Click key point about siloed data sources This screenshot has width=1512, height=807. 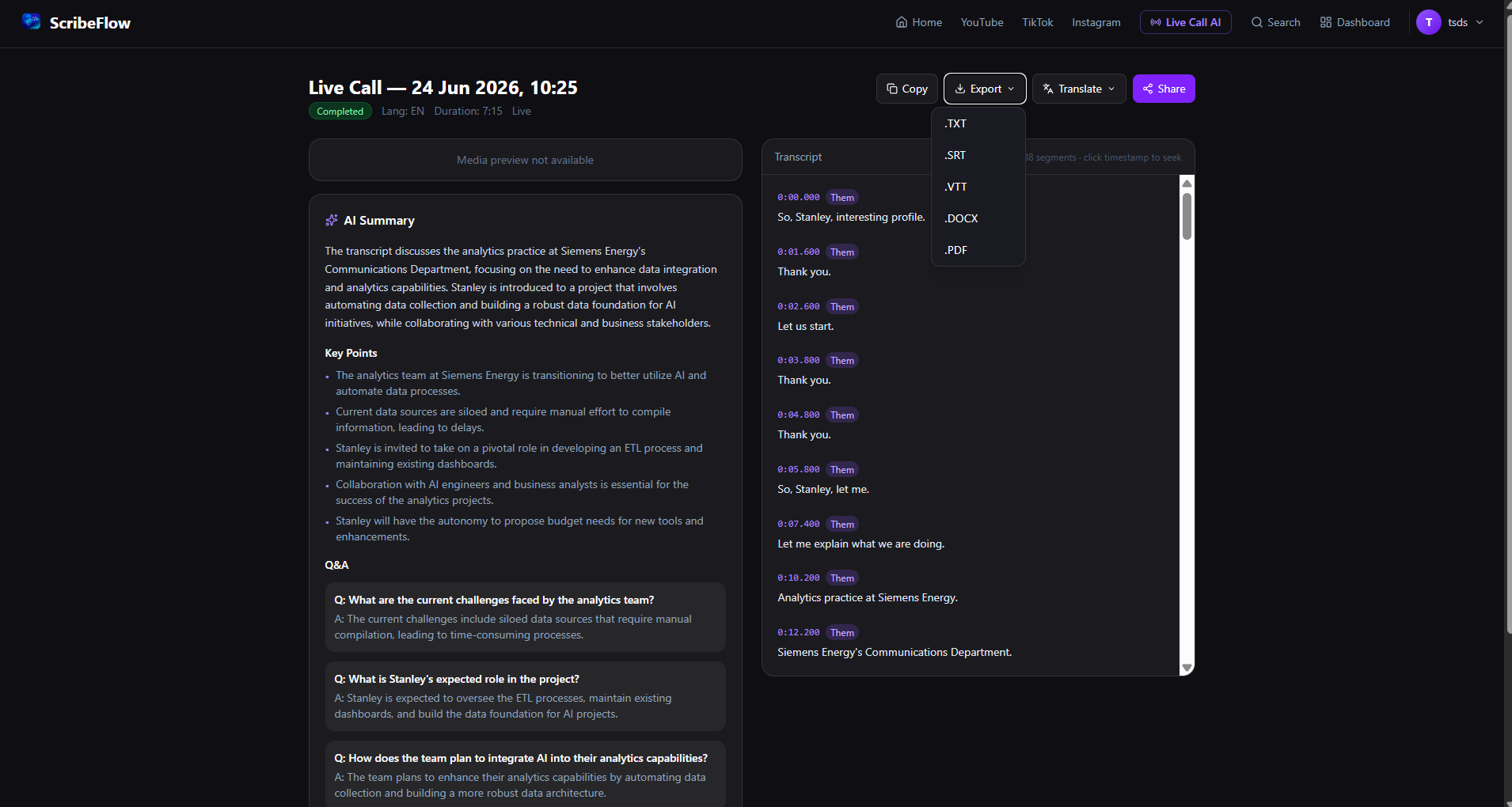click(503, 420)
